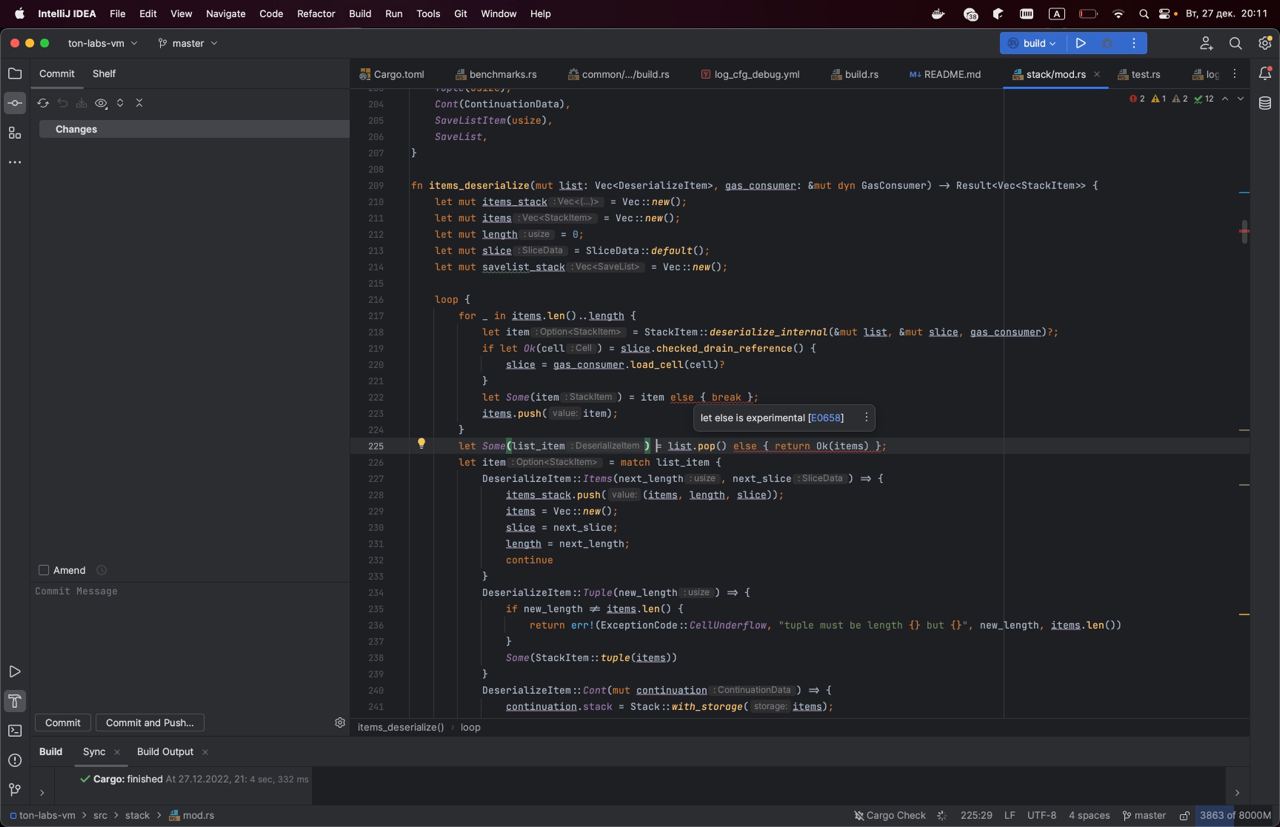Open the Notifications bell icon
Viewport: 1280px width, 827px height.
pos(1265,73)
